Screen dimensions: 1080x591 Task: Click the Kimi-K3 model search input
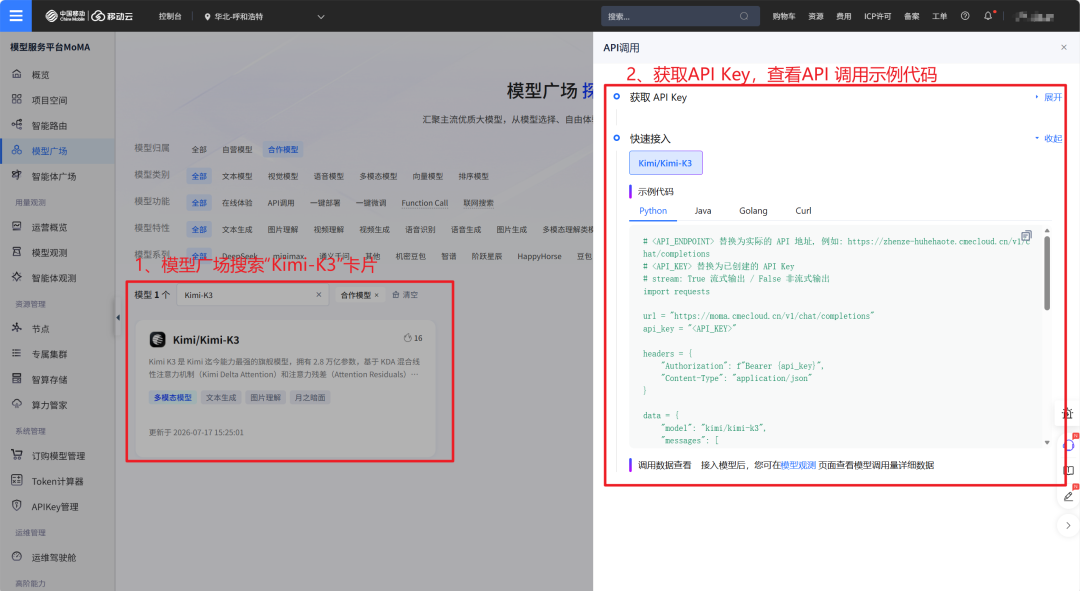[252, 295]
